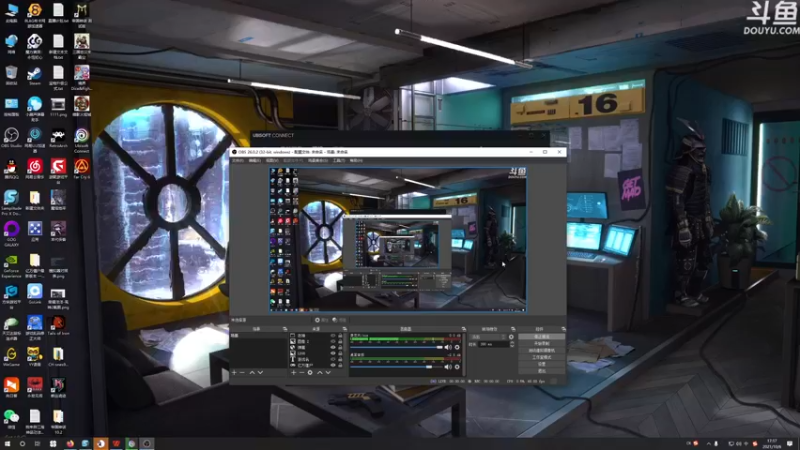Toggle visibility of game capture source row
800x450 pixels.
tap(333, 365)
